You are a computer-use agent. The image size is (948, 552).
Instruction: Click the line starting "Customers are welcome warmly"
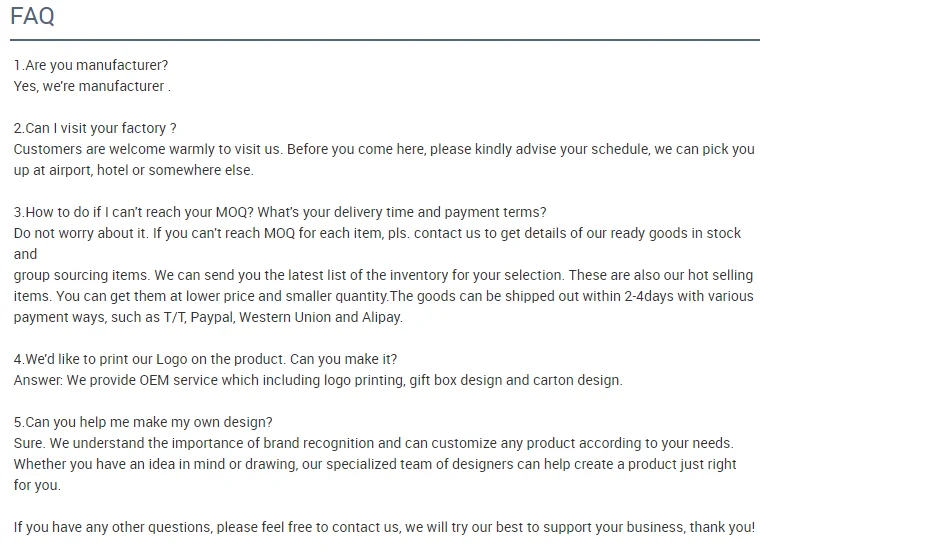coord(384,149)
